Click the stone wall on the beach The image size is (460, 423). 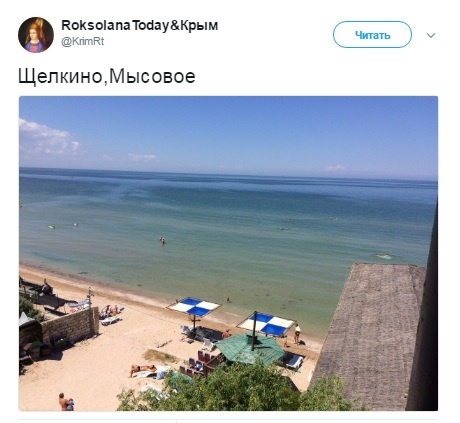click(71, 325)
